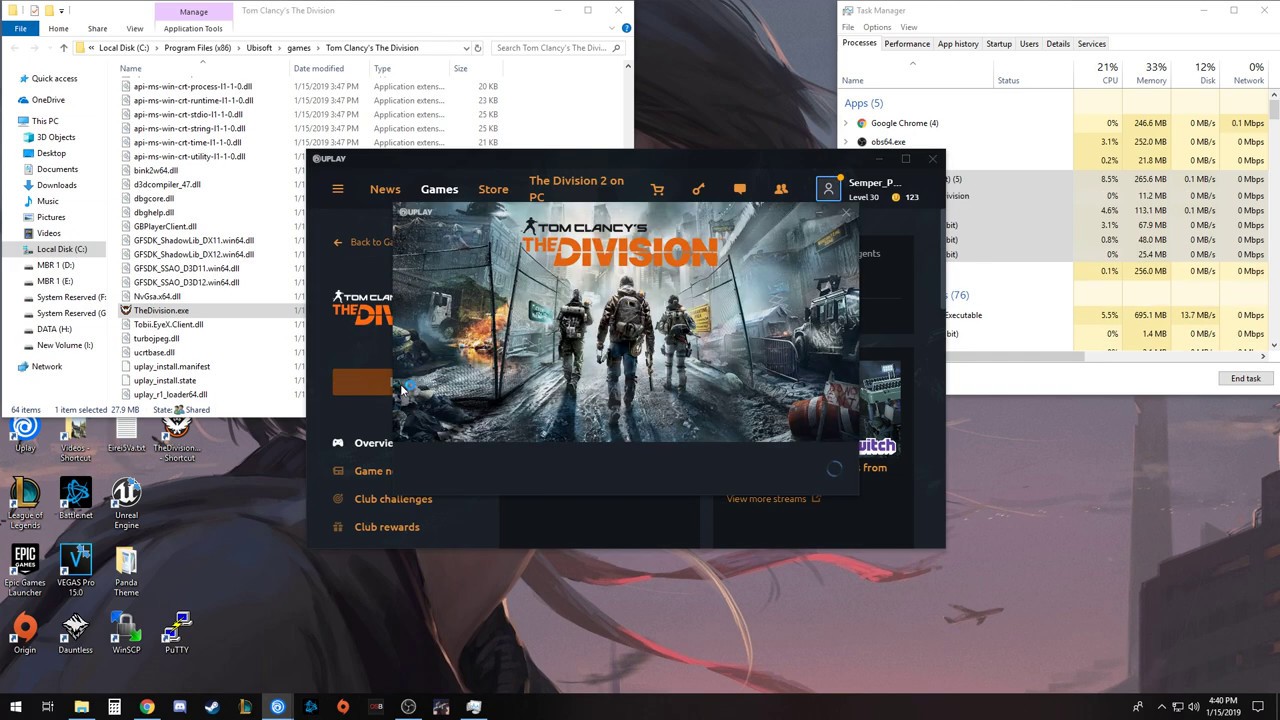The image size is (1280, 720).
Task: Open Uplay News tab
Action: (x=385, y=189)
